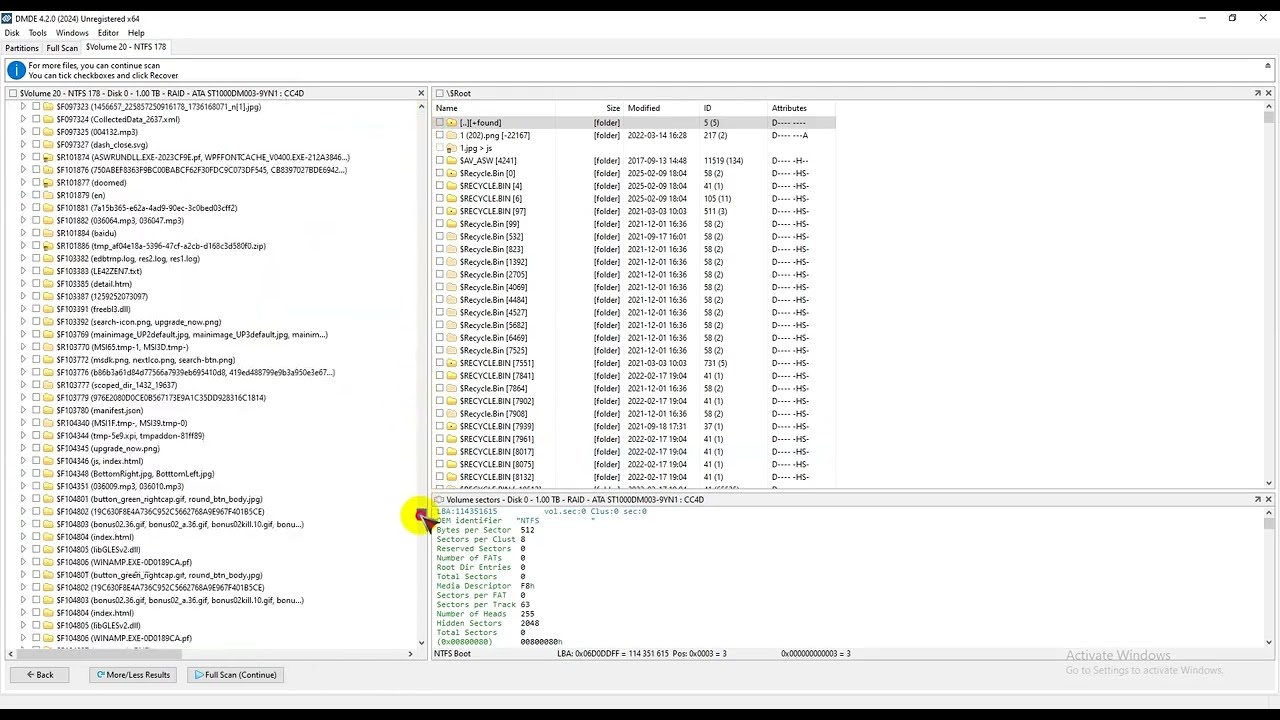Click the folder icon of $RECYCLE.BIN [7551]

(x=452, y=363)
